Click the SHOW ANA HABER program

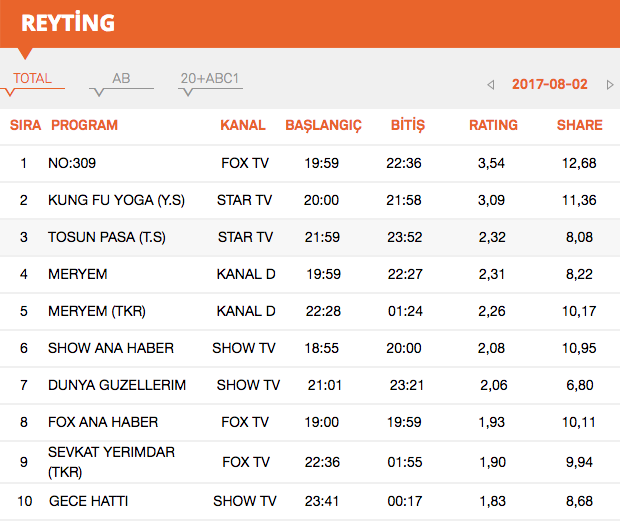click(111, 348)
